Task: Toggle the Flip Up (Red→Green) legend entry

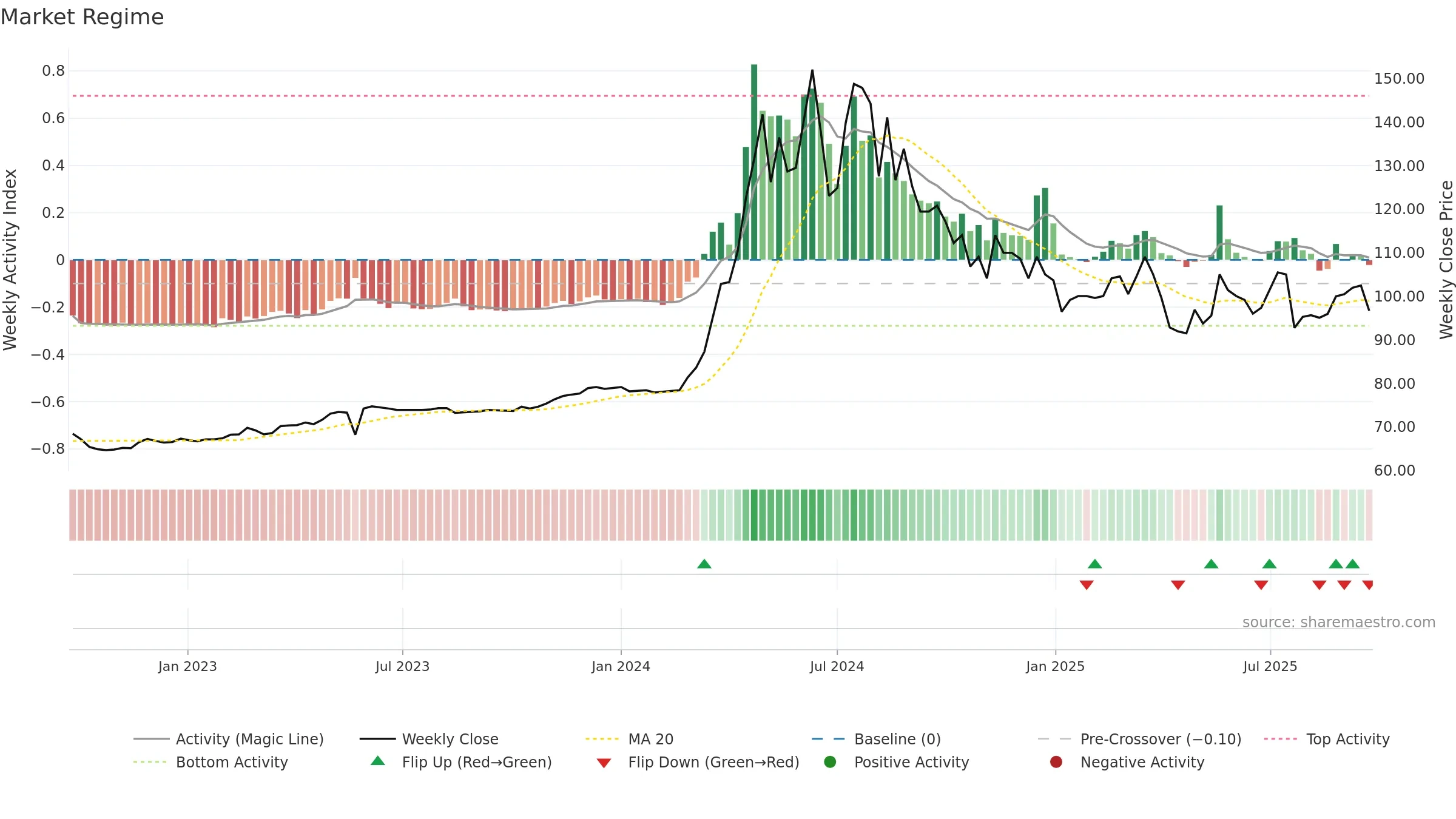Action: point(461,762)
